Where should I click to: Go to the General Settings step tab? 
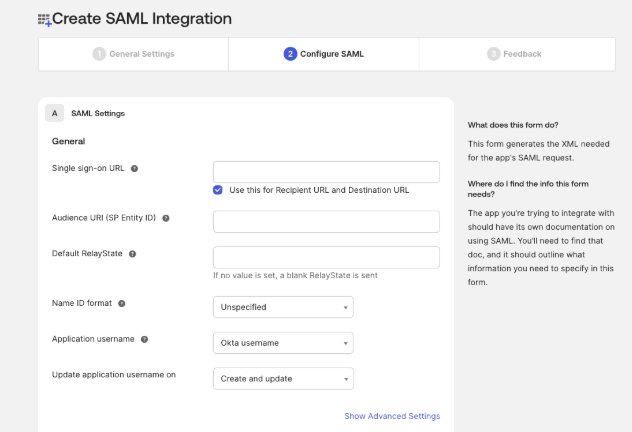133,54
